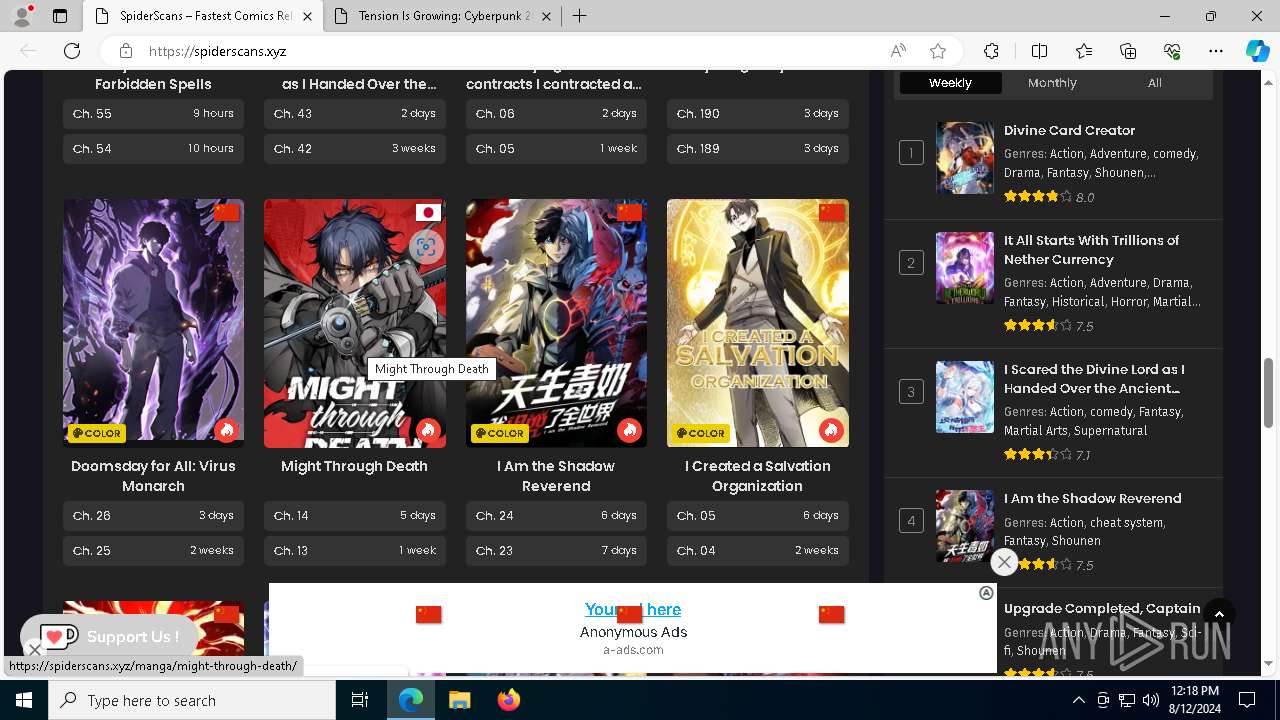Open I Am the Shadow Reverend cover image
Viewport: 1280px width, 720px height.
(556, 322)
